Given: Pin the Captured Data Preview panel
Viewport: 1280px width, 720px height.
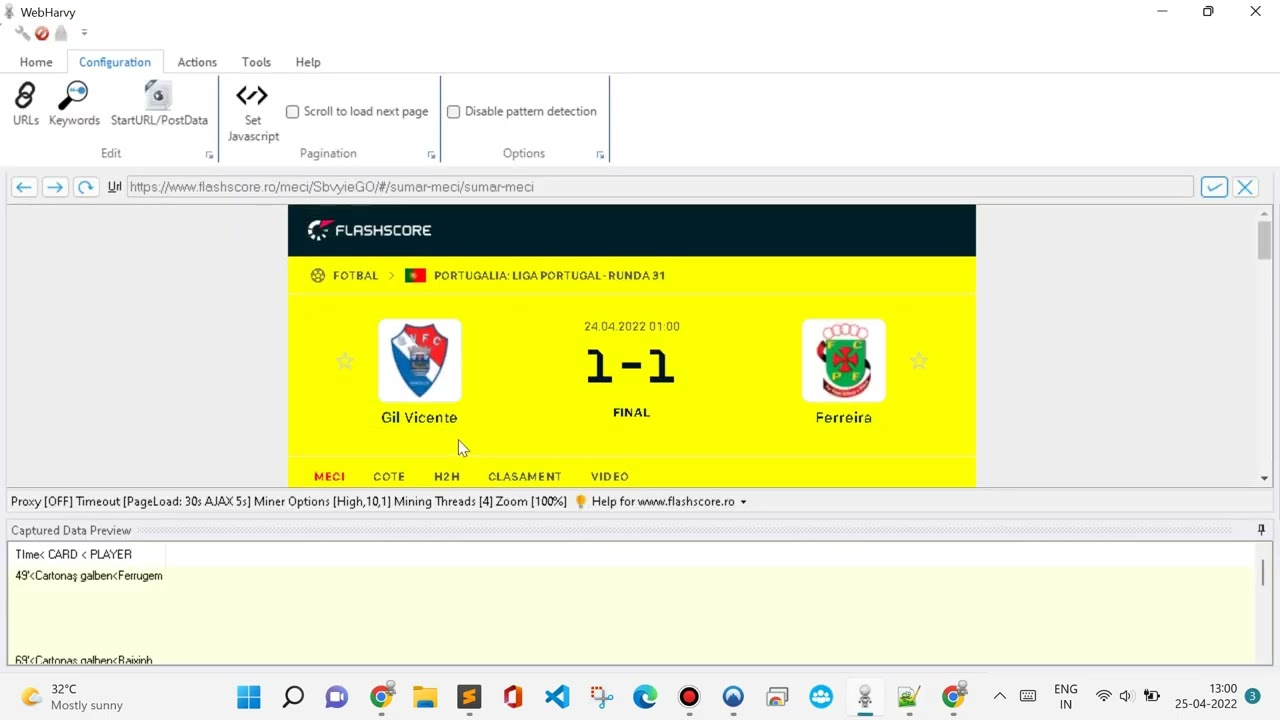Looking at the screenshot, I should point(1261,530).
